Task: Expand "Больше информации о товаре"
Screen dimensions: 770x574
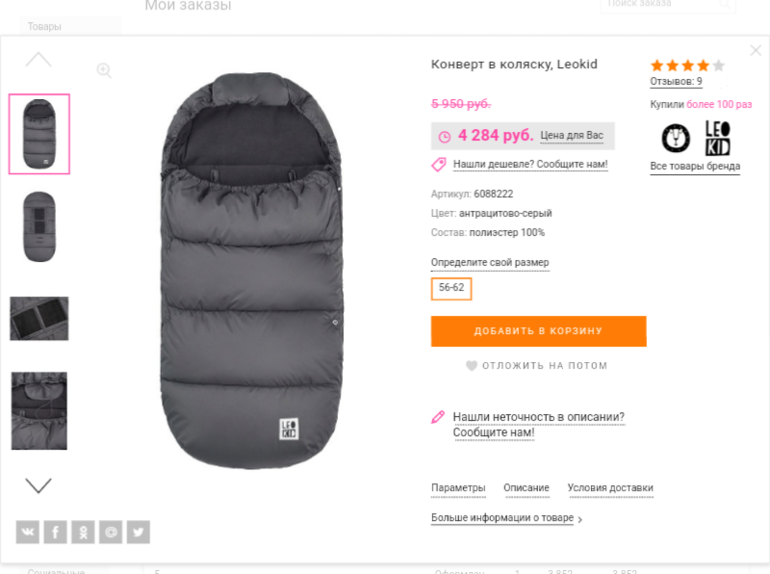Action: pyautogui.click(x=506, y=518)
